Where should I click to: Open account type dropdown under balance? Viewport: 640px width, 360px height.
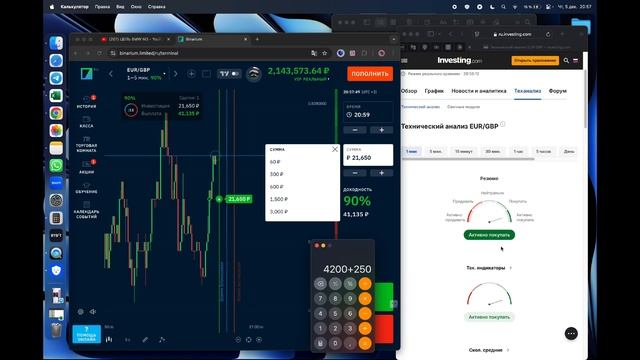click(311, 79)
